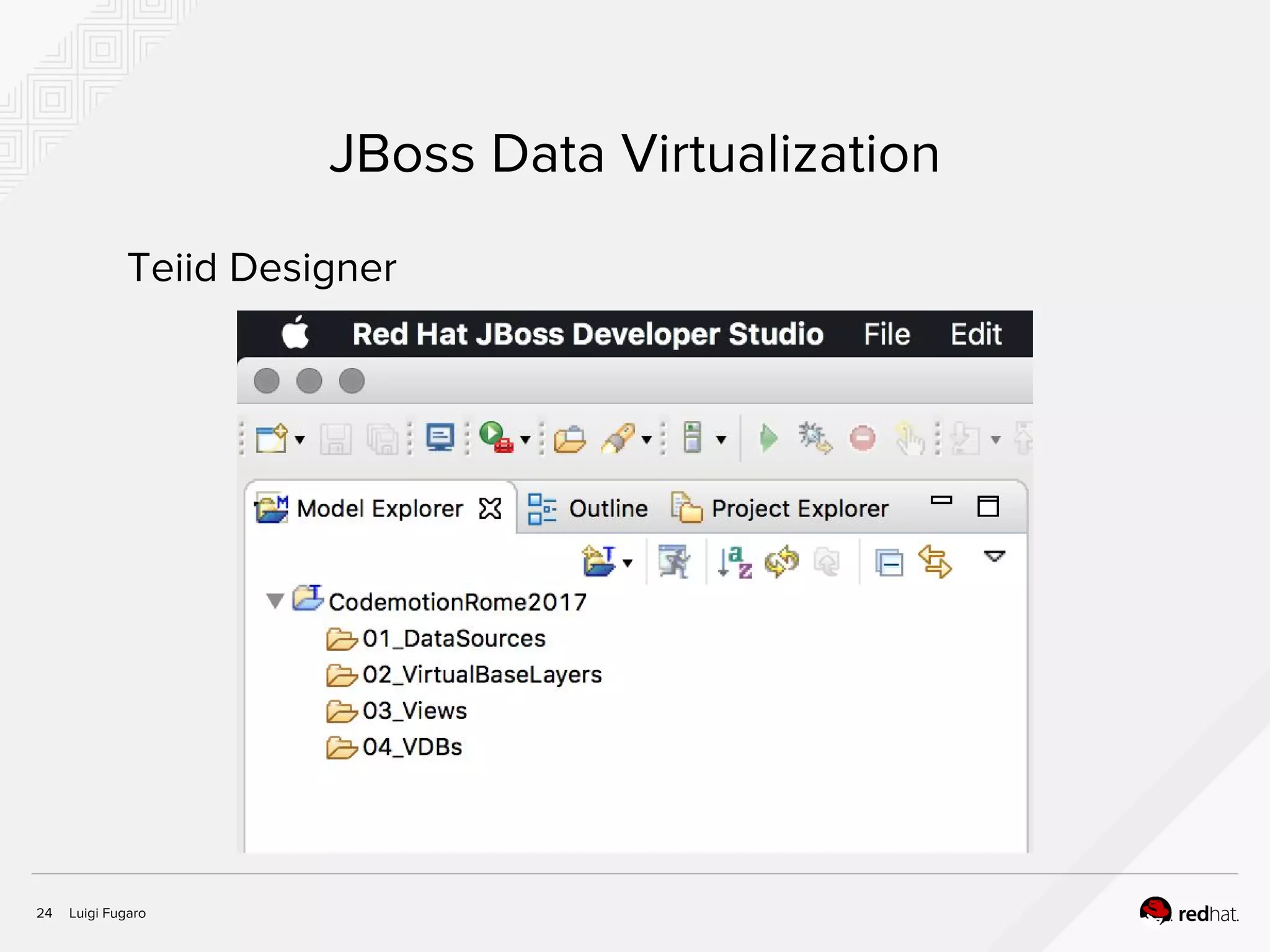Click the open folder briefcase icon
The image size is (1270, 952).
570,439
